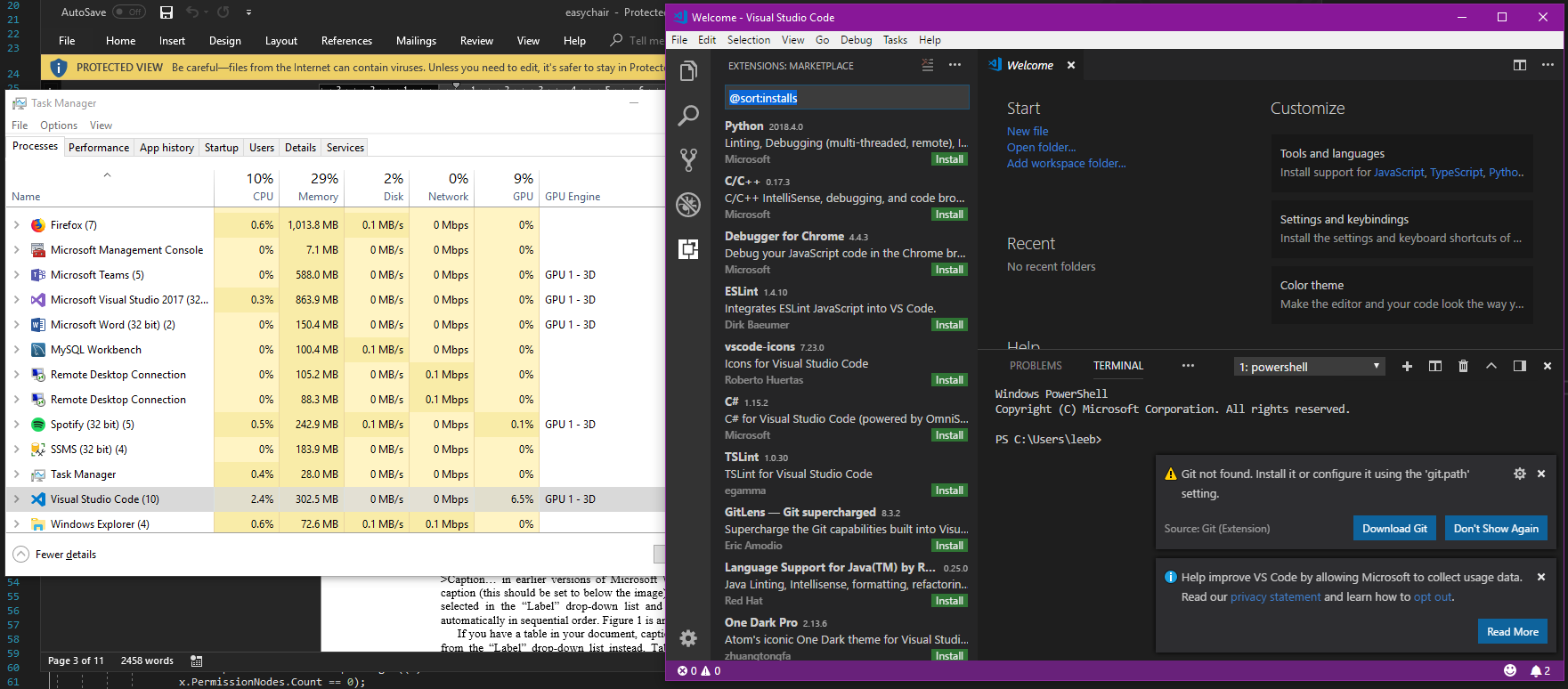Close the Welcome tab
This screenshot has width=1568, height=689.
[1071, 65]
